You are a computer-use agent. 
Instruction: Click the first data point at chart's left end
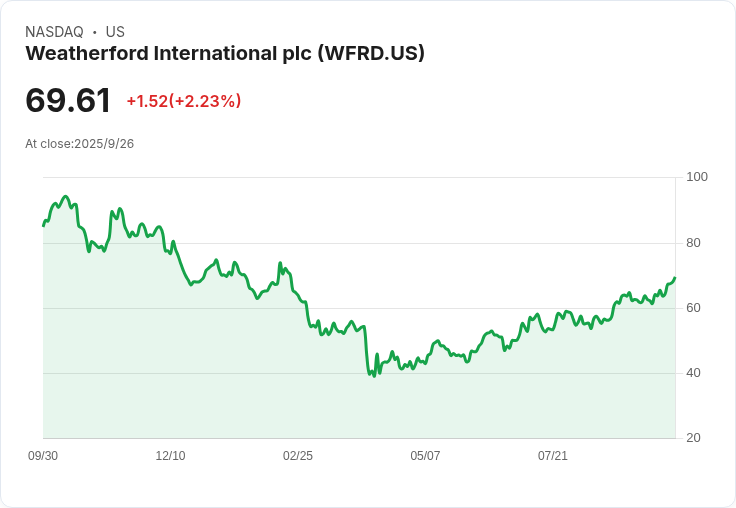point(44,226)
